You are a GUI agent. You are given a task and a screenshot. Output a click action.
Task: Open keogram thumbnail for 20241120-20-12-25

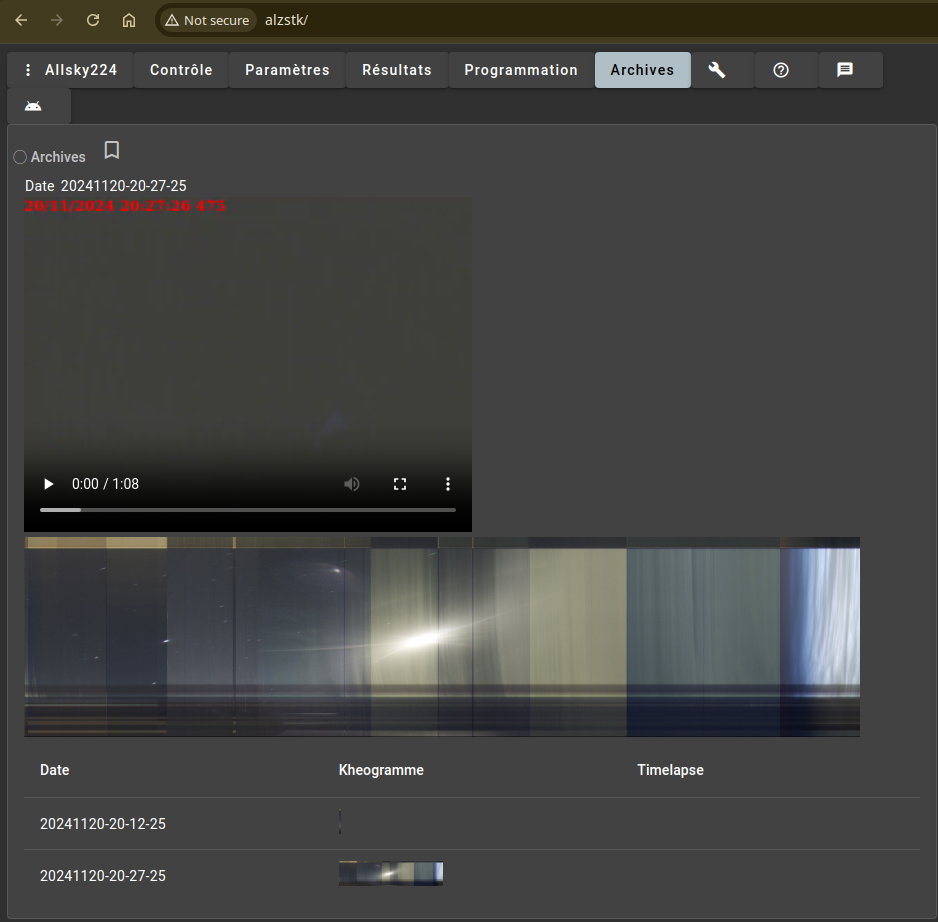point(340,821)
